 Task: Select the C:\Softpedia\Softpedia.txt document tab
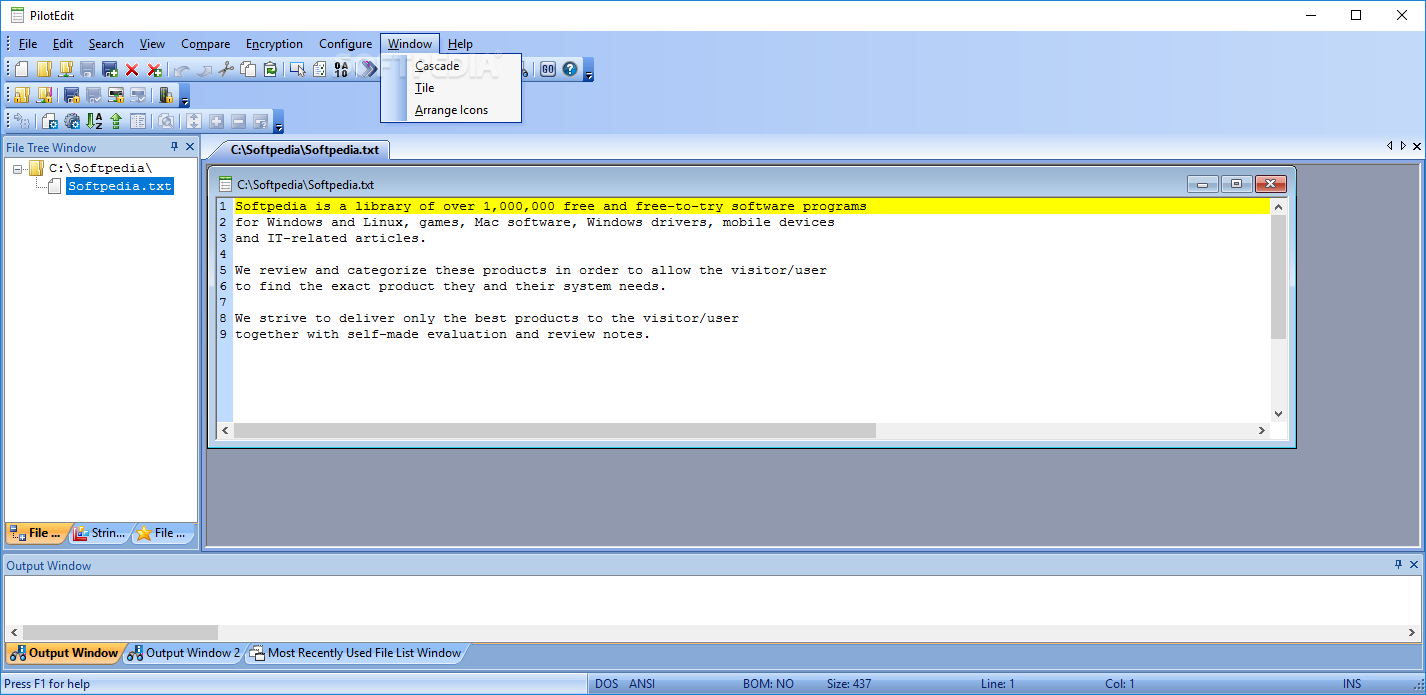point(304,150)
